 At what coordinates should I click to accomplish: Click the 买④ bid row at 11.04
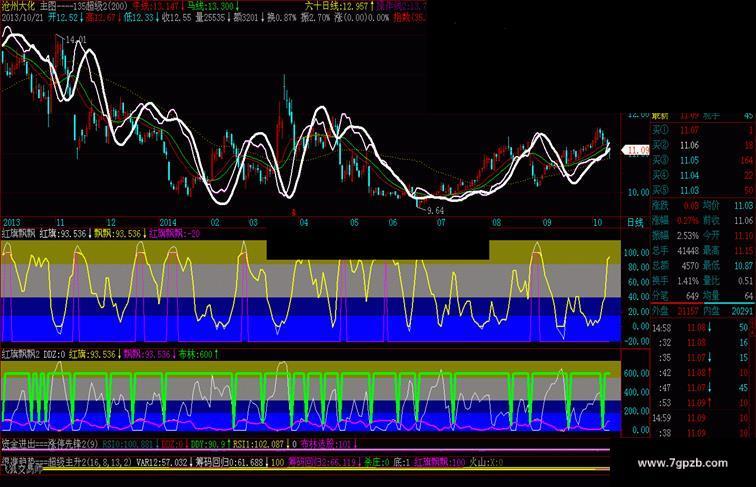coord(703,175)
